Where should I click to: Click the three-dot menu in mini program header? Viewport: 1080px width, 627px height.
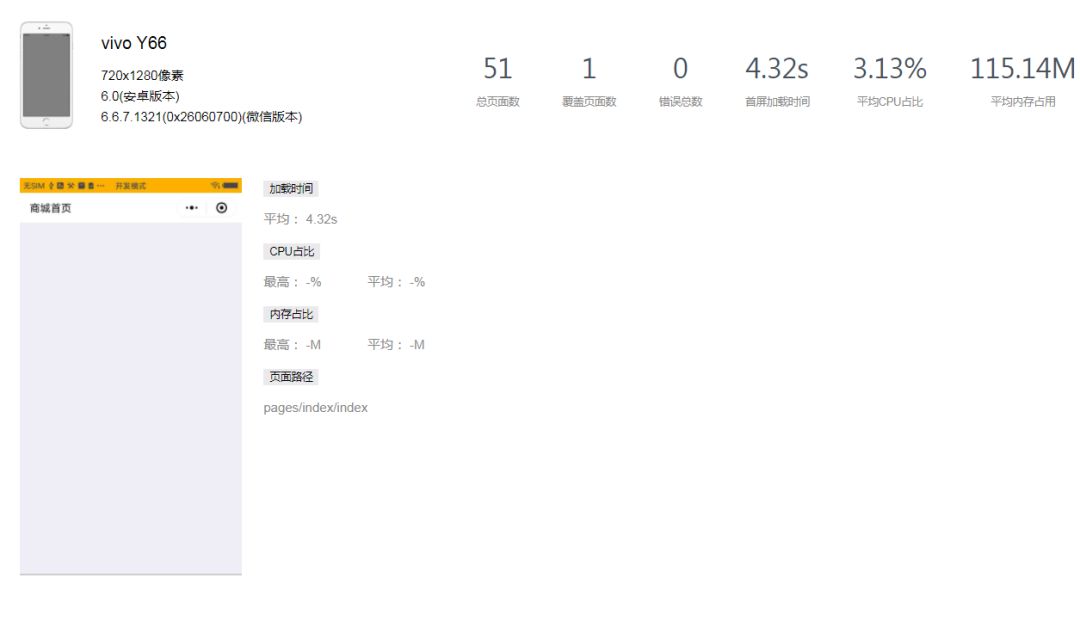coord(191,207)
